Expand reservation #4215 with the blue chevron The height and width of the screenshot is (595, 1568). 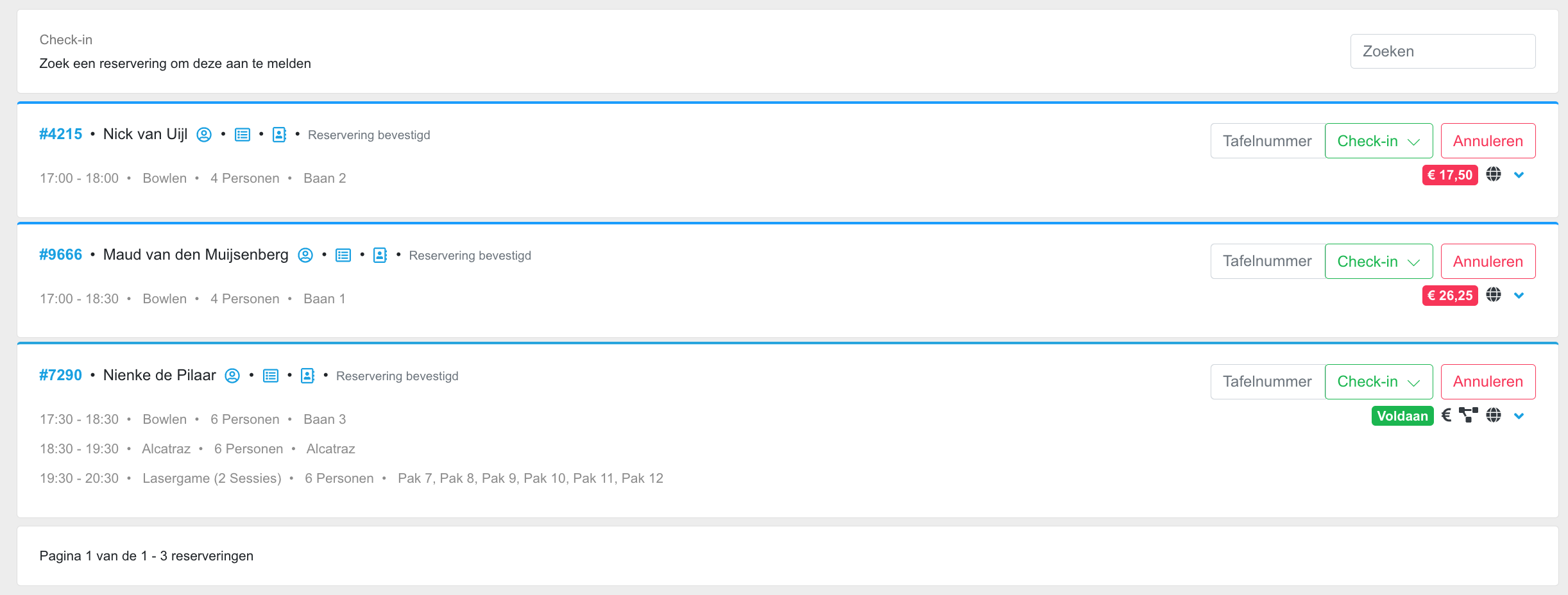(x=1519, y=175)
